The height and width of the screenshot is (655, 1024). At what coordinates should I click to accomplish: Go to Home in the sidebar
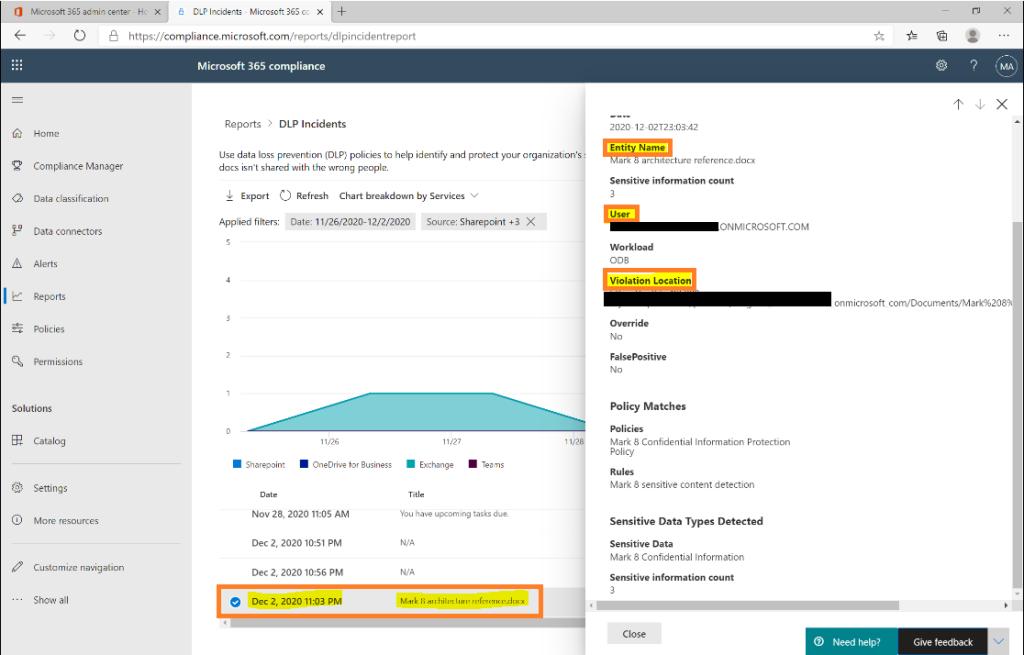click(46, 133)
